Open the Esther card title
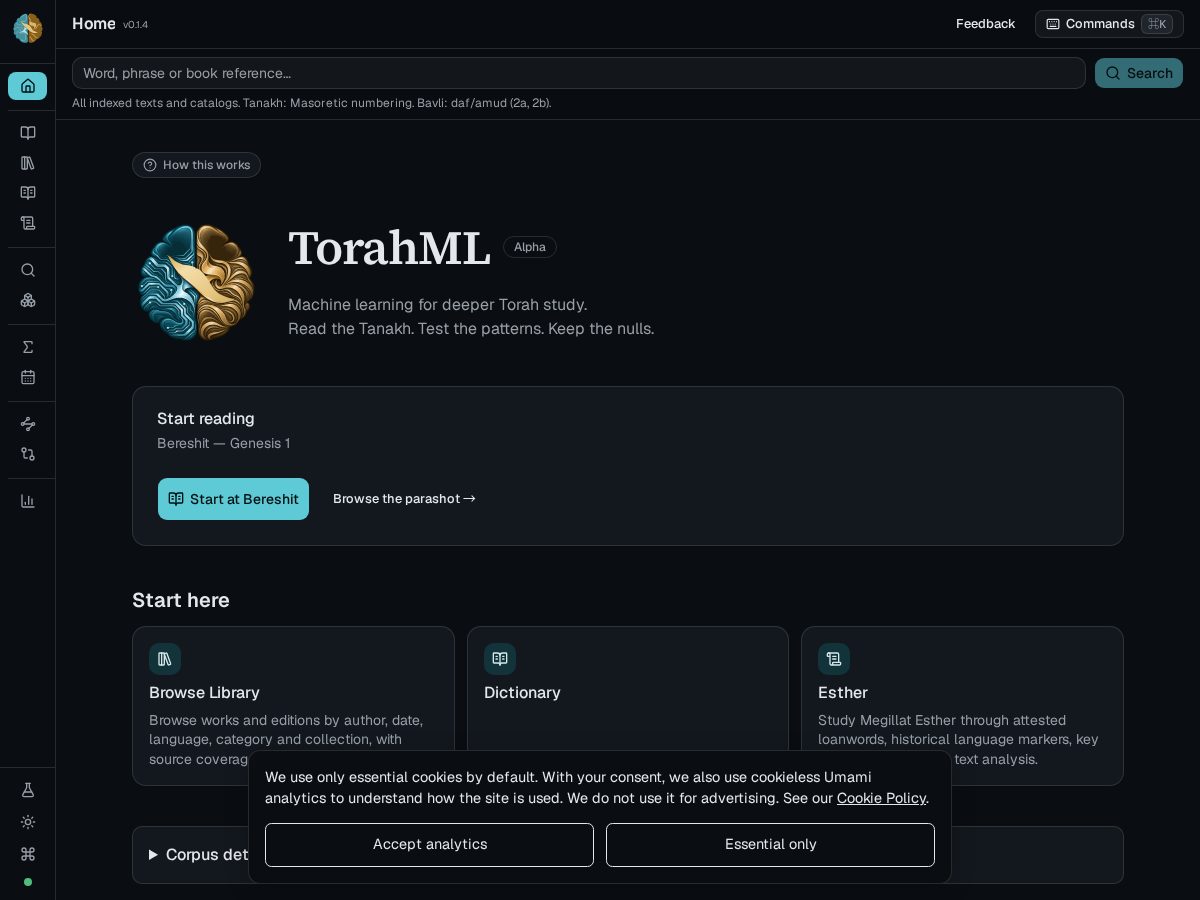The height and width of the screenshot is (900, 1200). coord(843,692)
